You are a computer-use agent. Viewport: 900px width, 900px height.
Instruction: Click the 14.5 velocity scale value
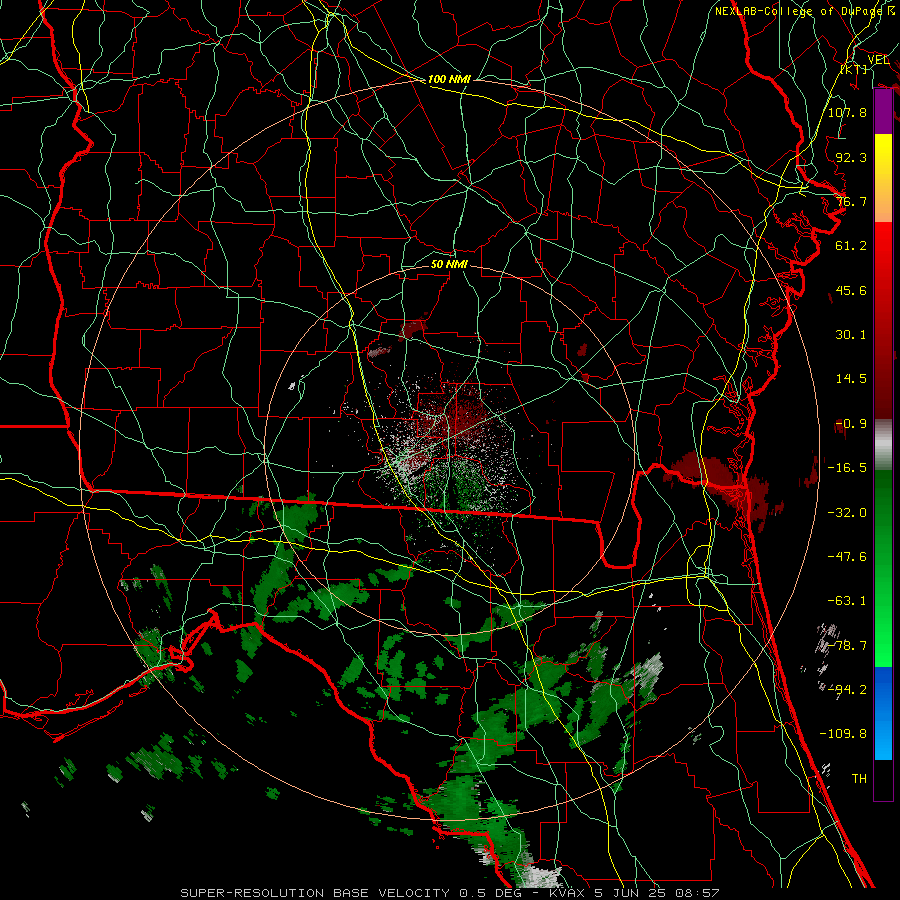click(851, 379)
